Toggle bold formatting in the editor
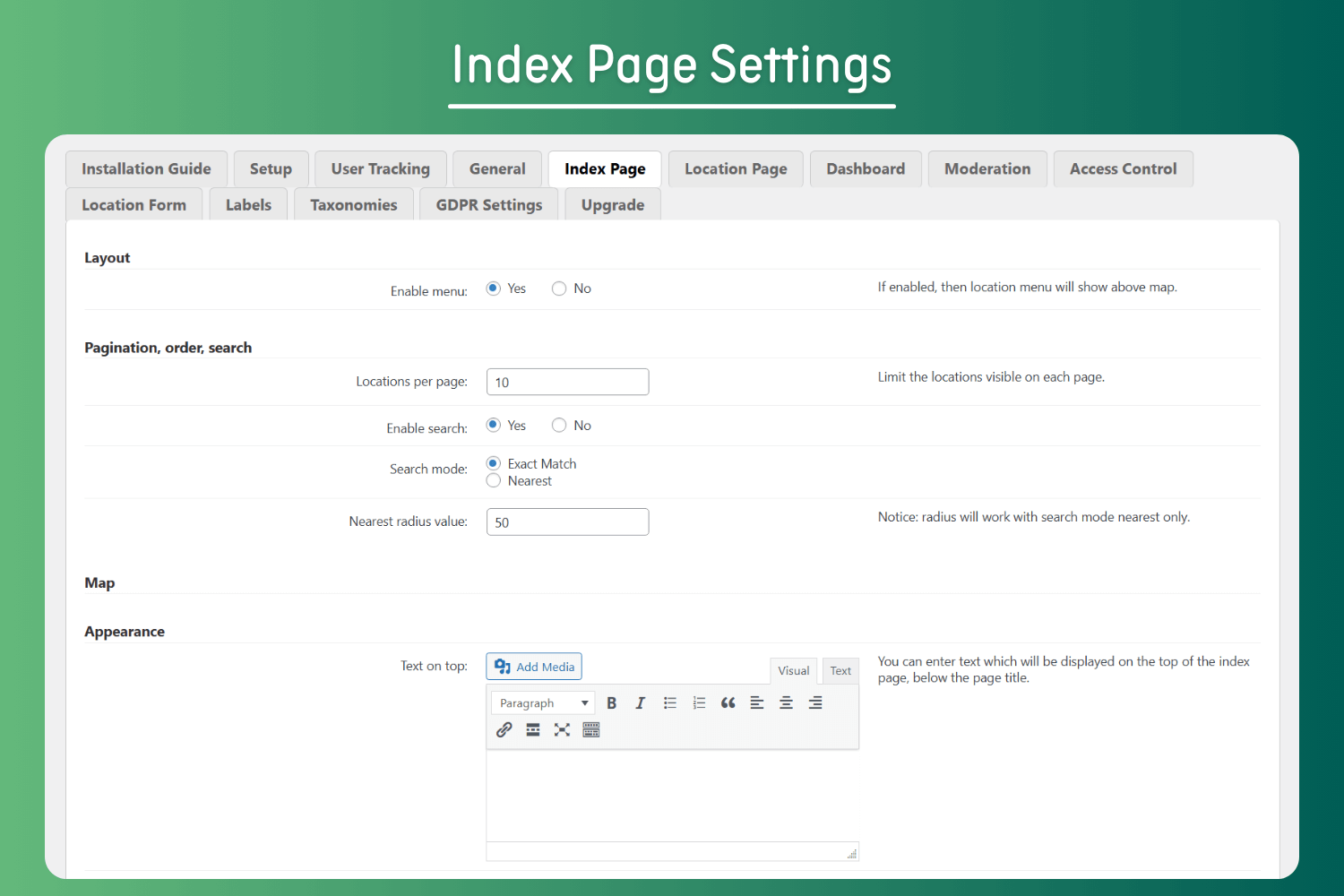 coord(612,703)
